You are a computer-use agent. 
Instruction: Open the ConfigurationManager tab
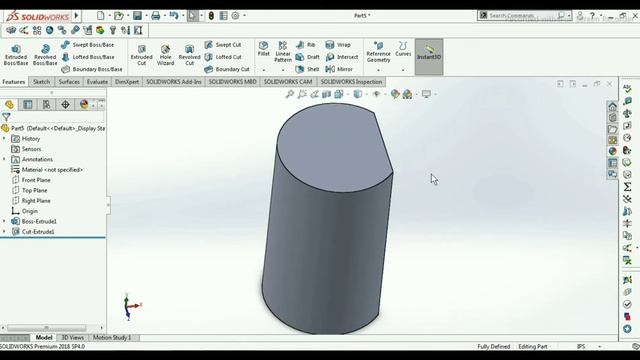click(47, 105)
